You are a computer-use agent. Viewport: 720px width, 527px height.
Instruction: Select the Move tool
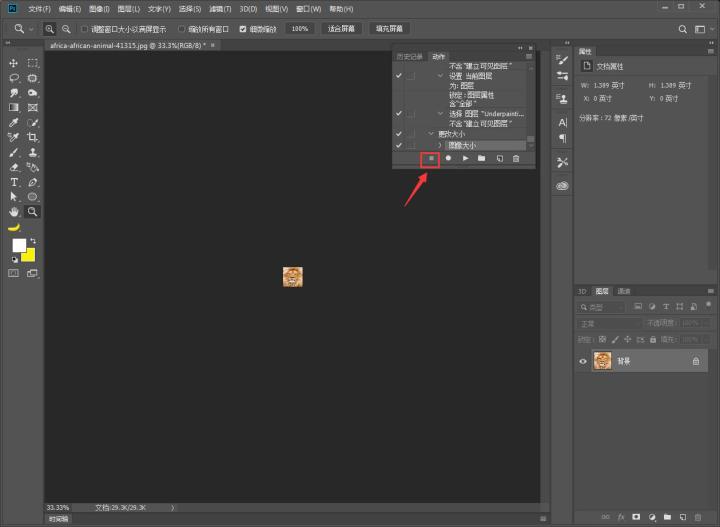pos(14,63)
